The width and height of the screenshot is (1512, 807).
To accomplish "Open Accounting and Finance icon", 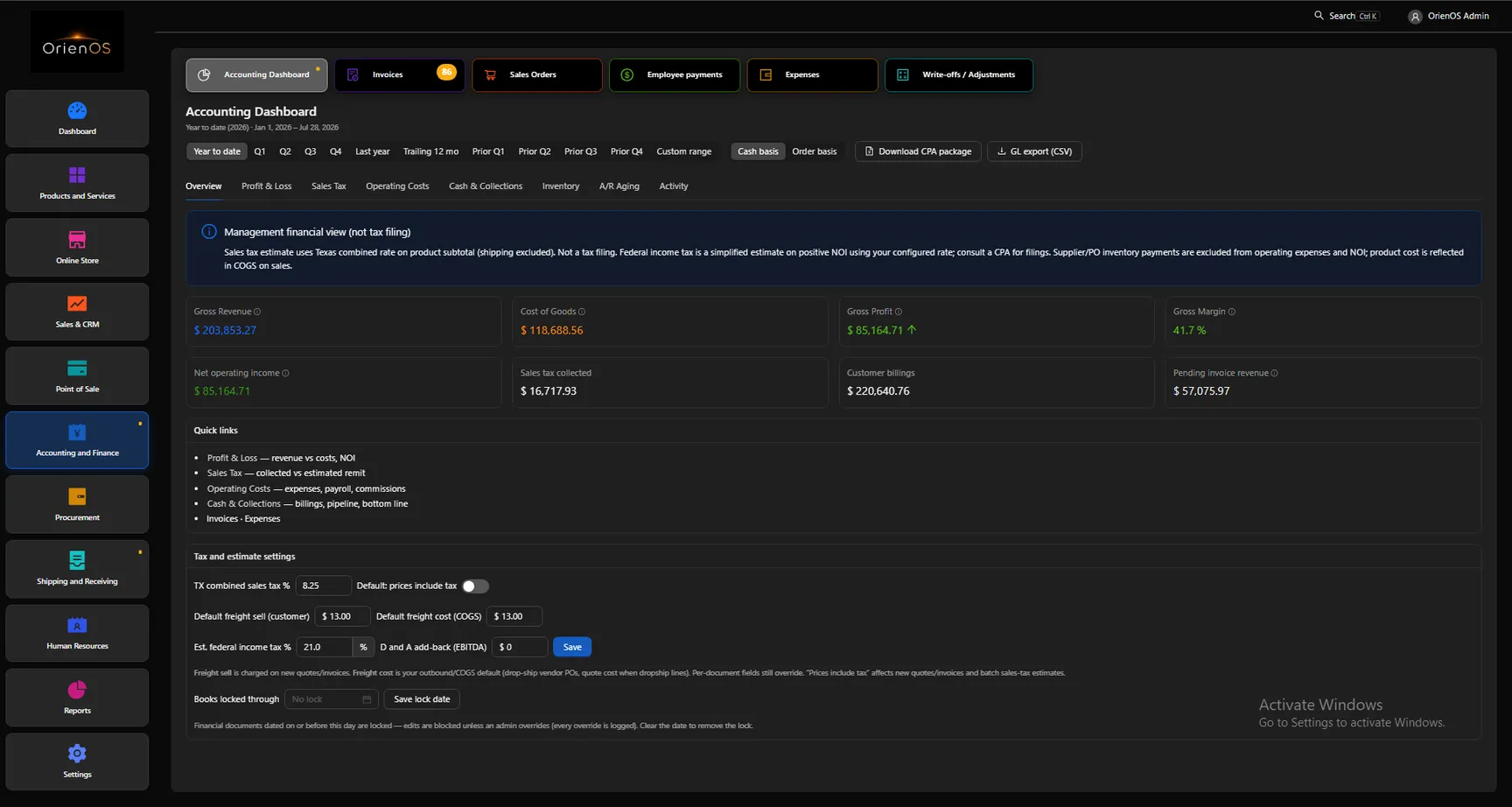I will coord(77,432).
